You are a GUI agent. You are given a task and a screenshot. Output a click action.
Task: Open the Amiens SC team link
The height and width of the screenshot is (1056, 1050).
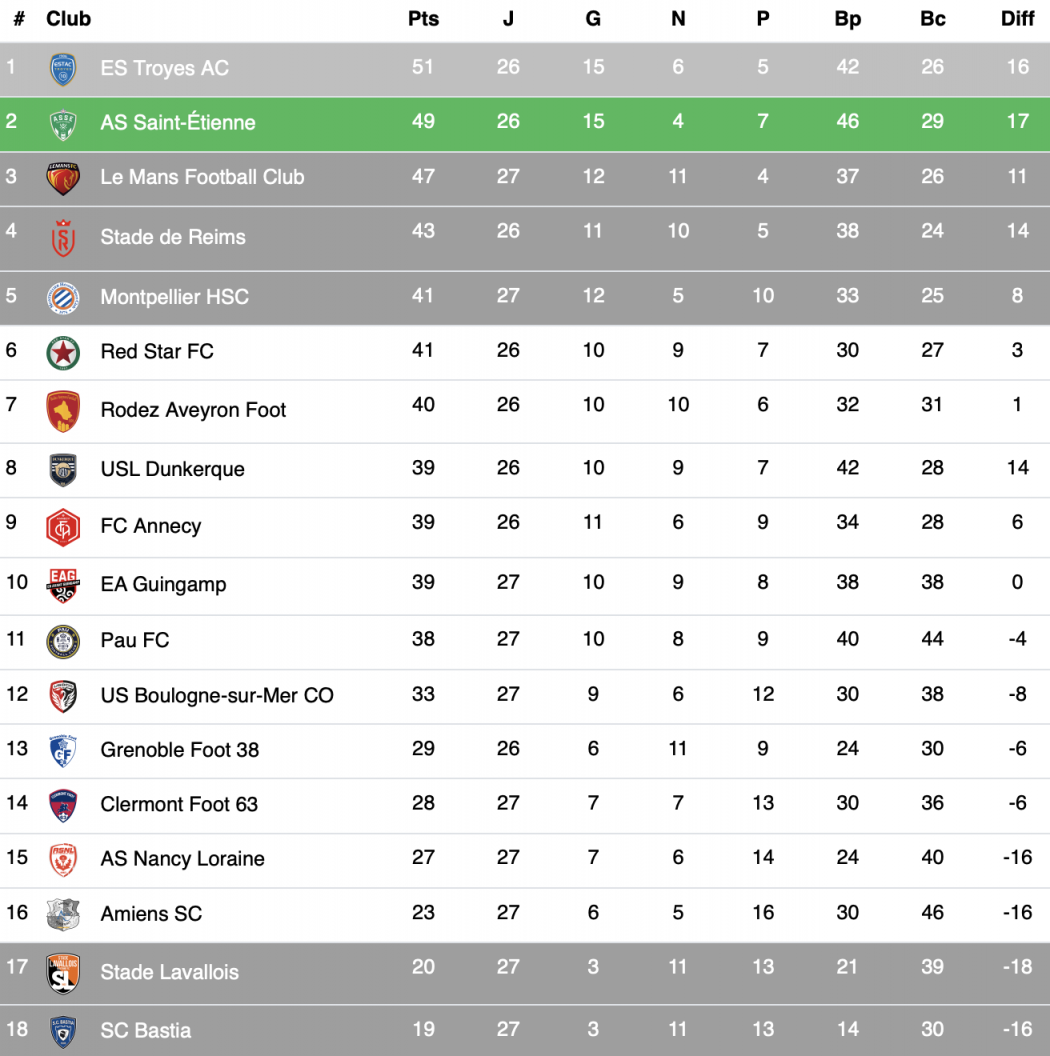tap(151, 913)
